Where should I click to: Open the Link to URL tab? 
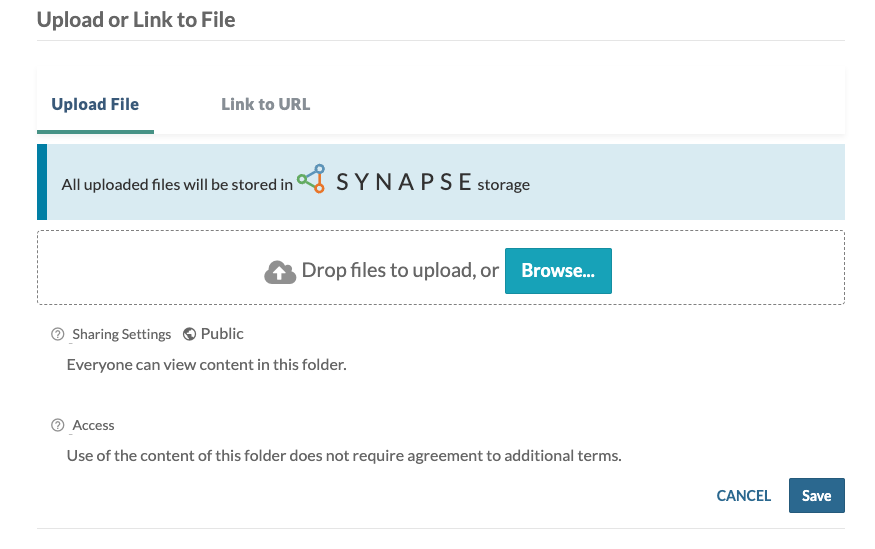[x=266, y=104]
